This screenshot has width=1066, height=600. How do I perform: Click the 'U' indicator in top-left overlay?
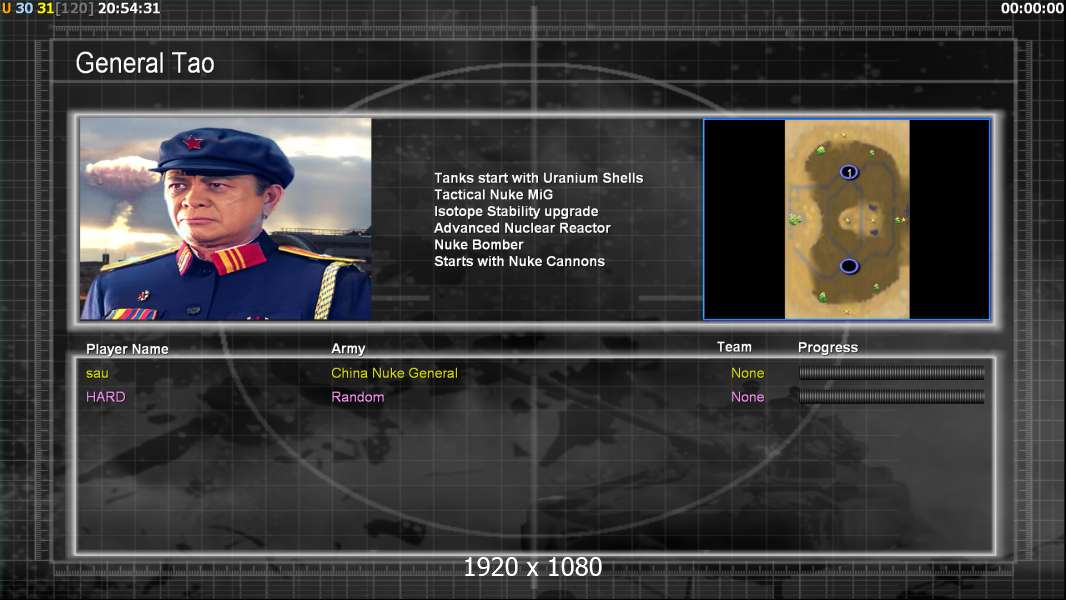click(x=6, y=8)
